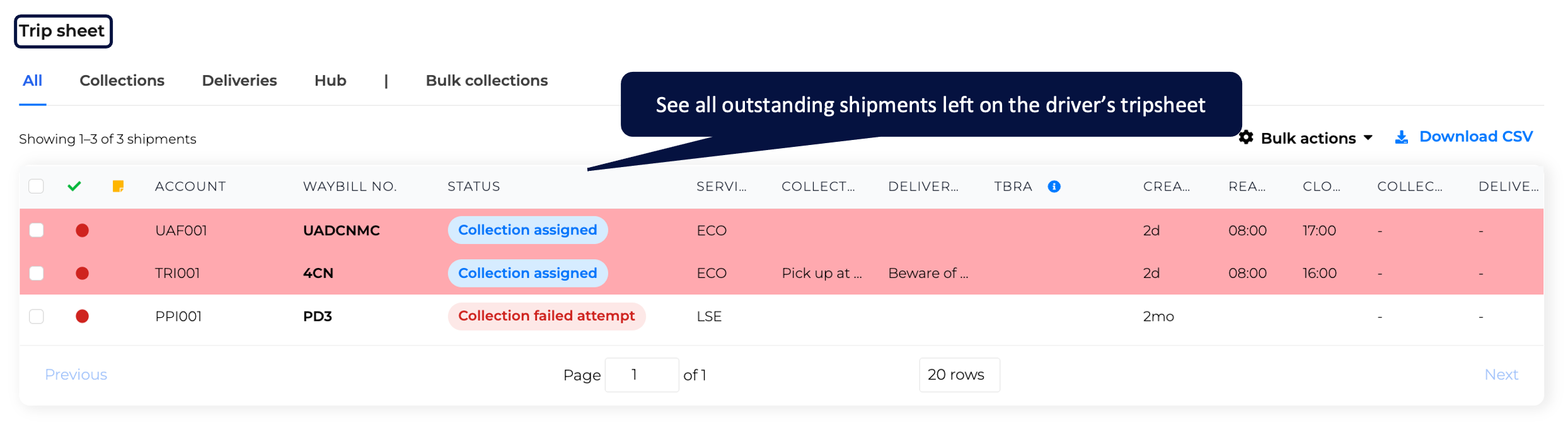Click the TBRA info icon

pos(1054,186)
